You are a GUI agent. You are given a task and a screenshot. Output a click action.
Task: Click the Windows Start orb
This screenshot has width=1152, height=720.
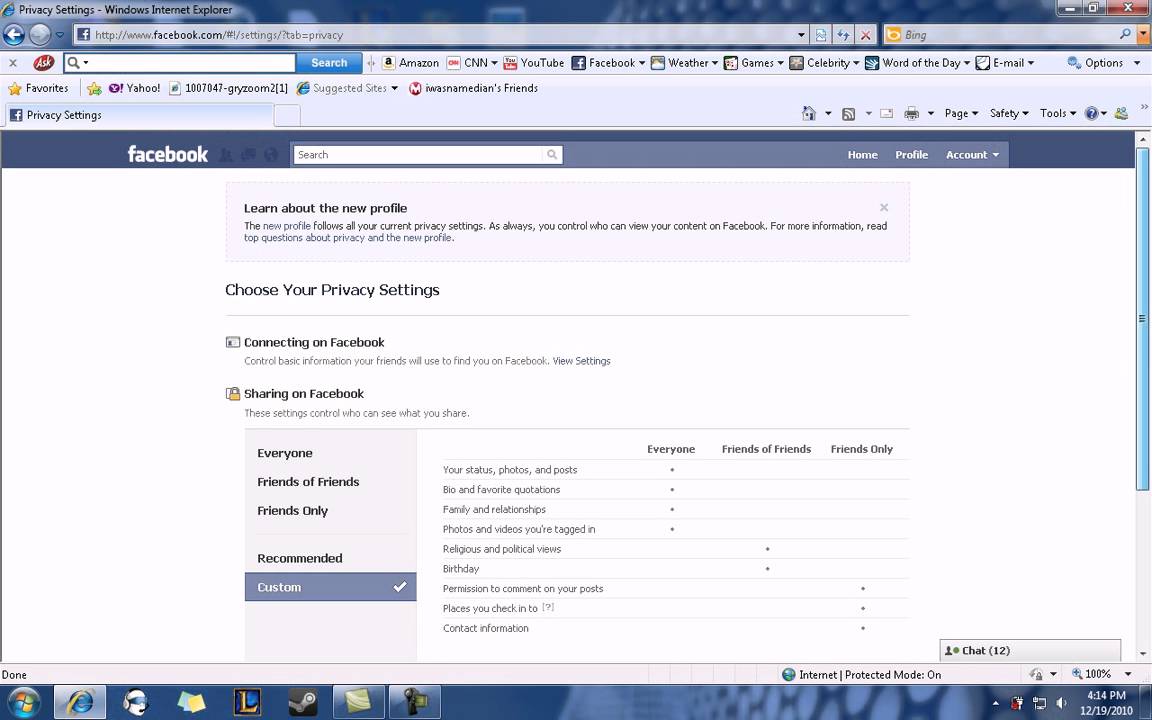point(24,702)
